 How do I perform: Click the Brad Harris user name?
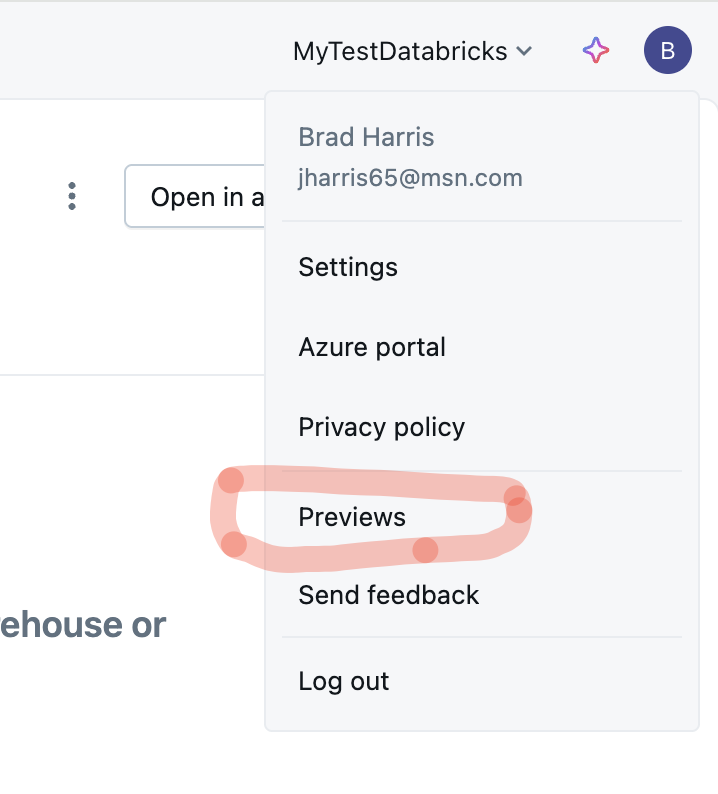point(366,137)
